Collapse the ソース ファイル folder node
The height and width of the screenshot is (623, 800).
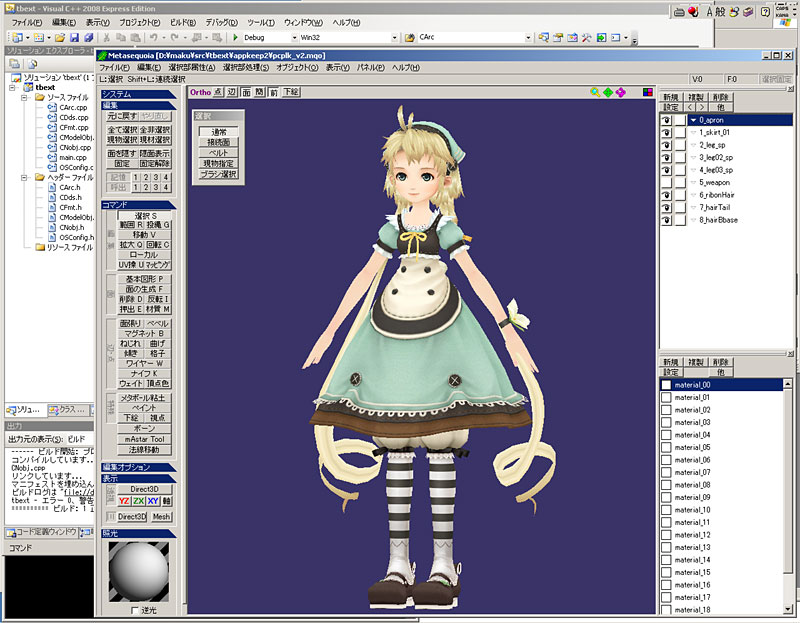click(x=24, y=97)
